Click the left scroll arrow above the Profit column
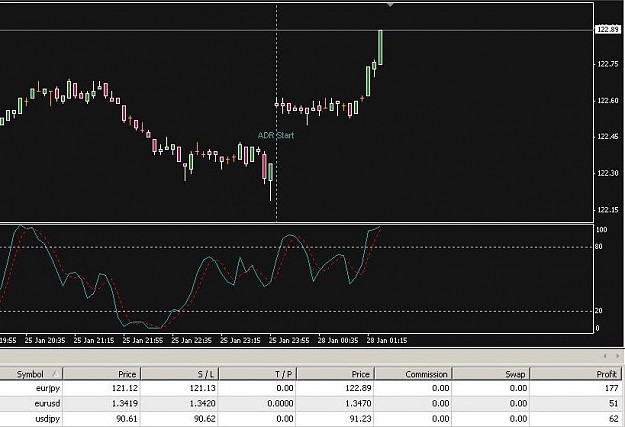Viewport: 625px width, 427px height. (x=605, y=356)
